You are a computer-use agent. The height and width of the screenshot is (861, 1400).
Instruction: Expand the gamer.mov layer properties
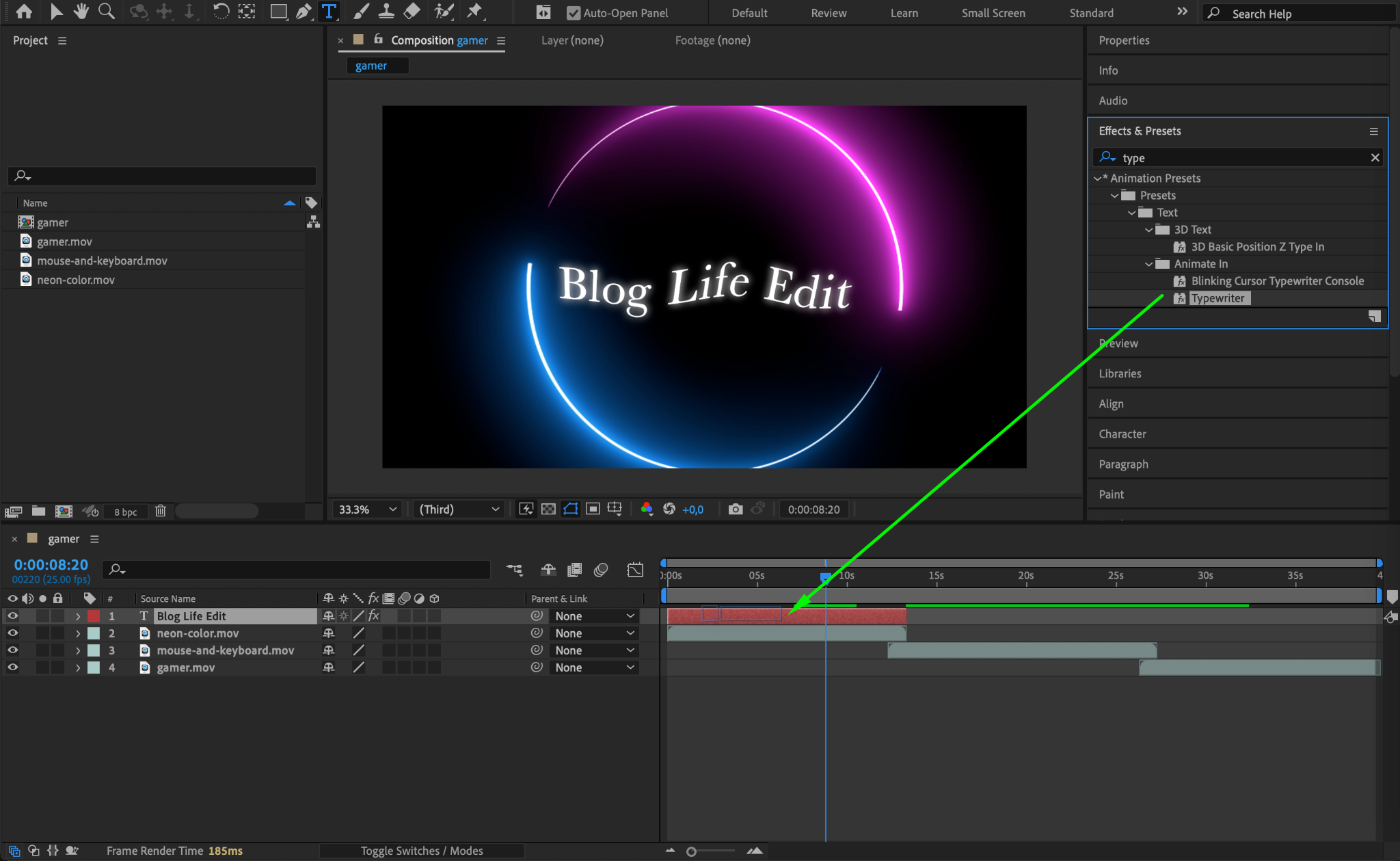click(78, 667)
